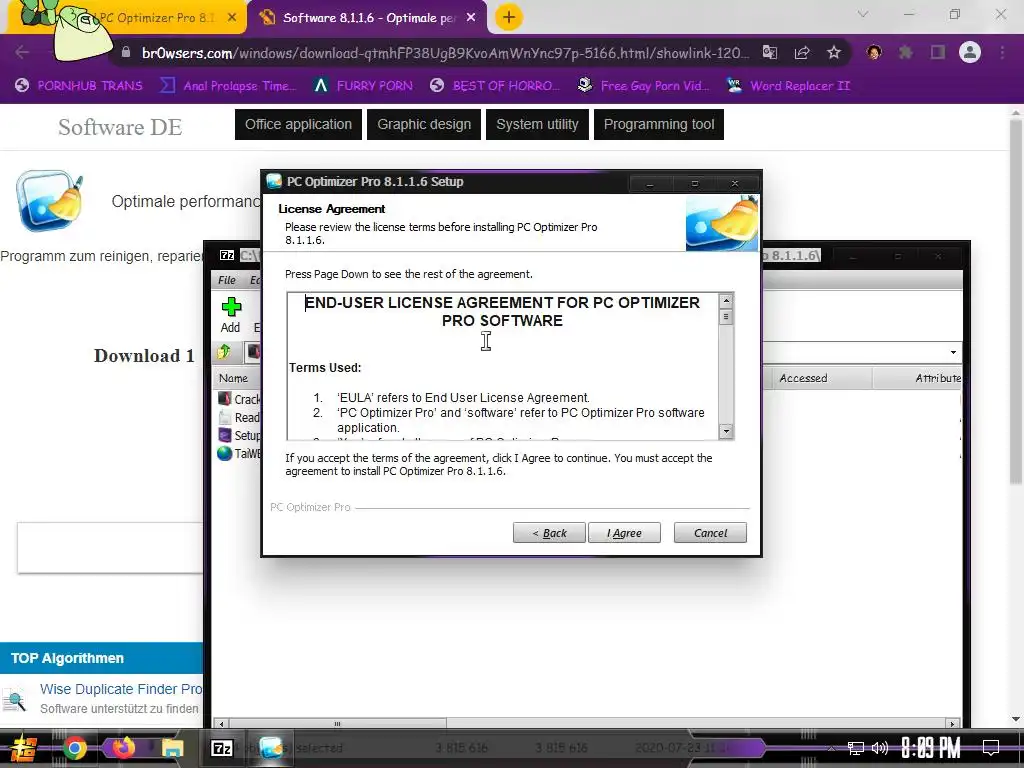Switch to PC Optimizer setup taskbar icon

271,748
